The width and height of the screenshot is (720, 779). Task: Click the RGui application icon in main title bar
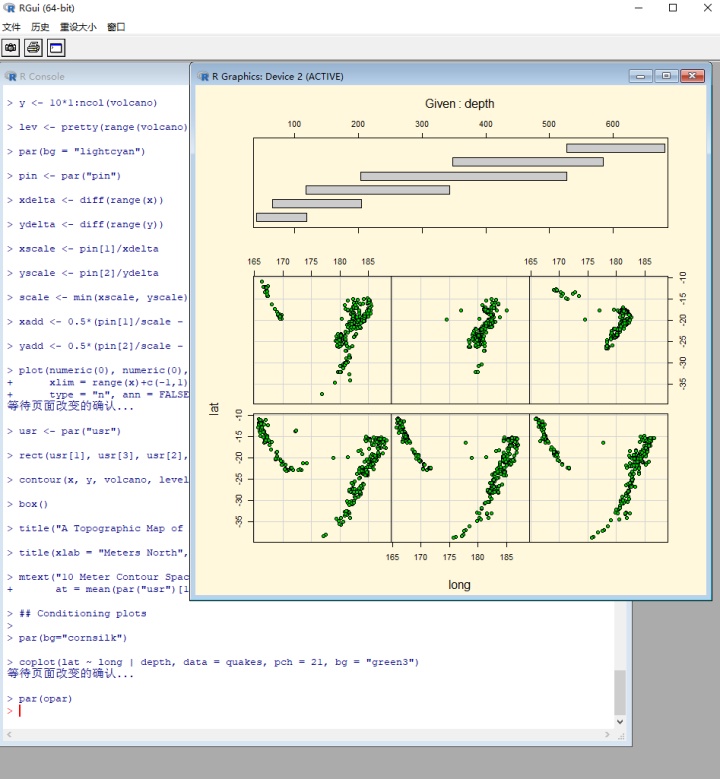click(9, 8)
